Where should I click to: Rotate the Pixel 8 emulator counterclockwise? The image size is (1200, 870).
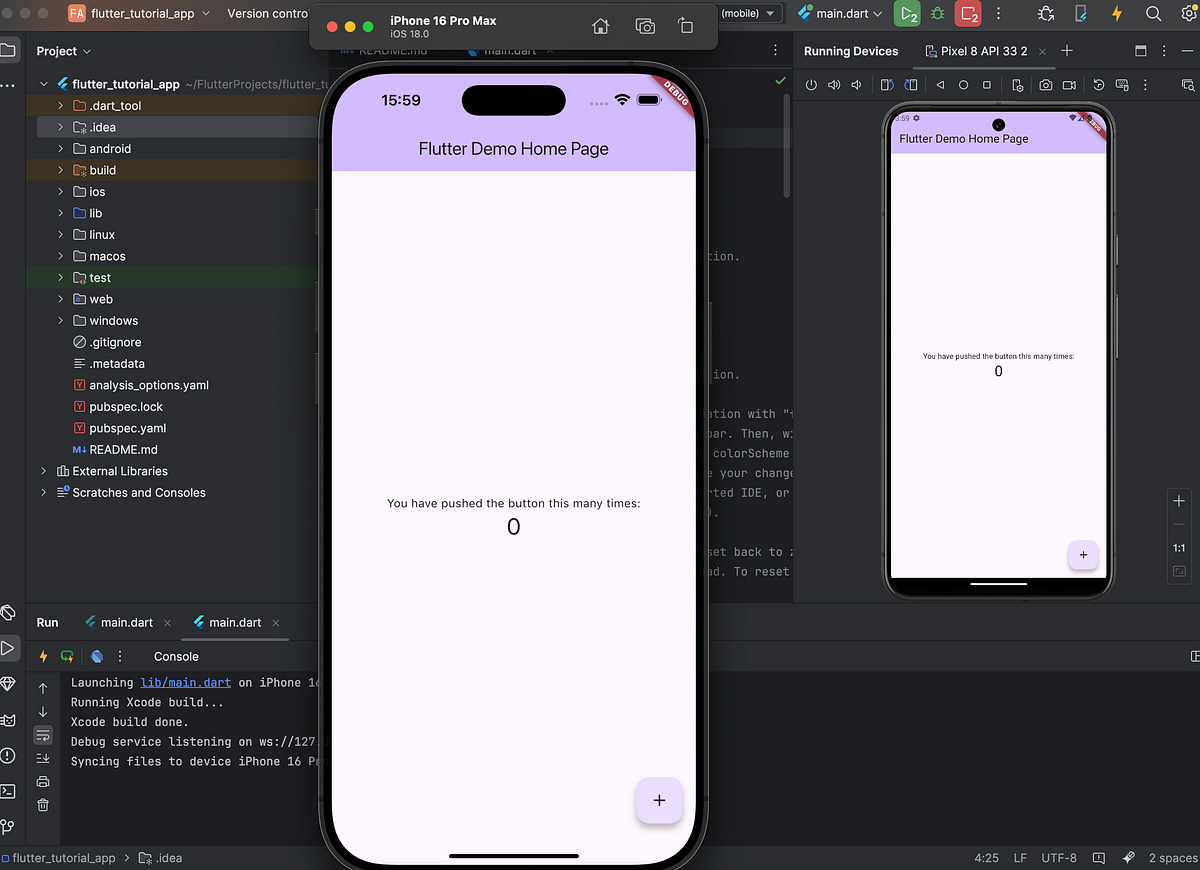[x=887, y=85]
